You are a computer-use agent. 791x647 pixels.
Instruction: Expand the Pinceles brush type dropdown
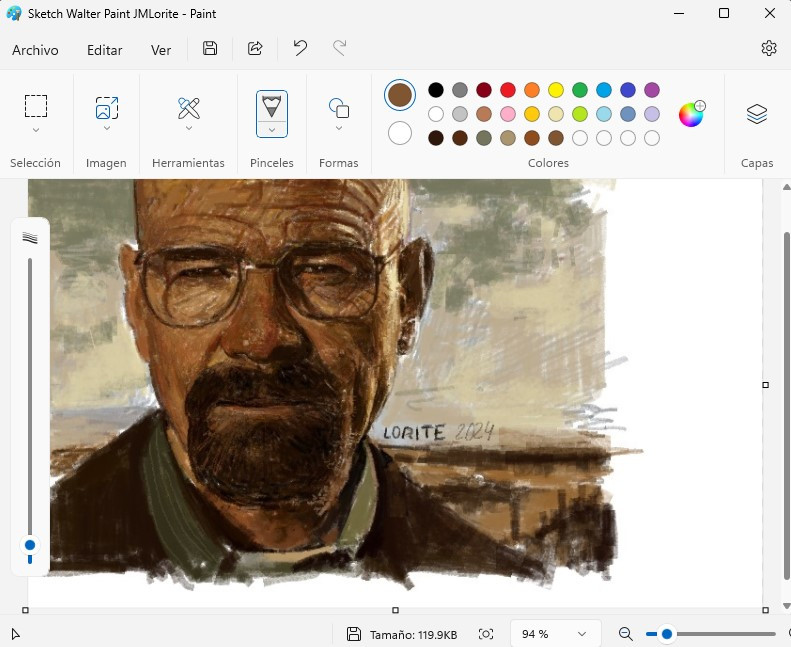pos(272,130)
